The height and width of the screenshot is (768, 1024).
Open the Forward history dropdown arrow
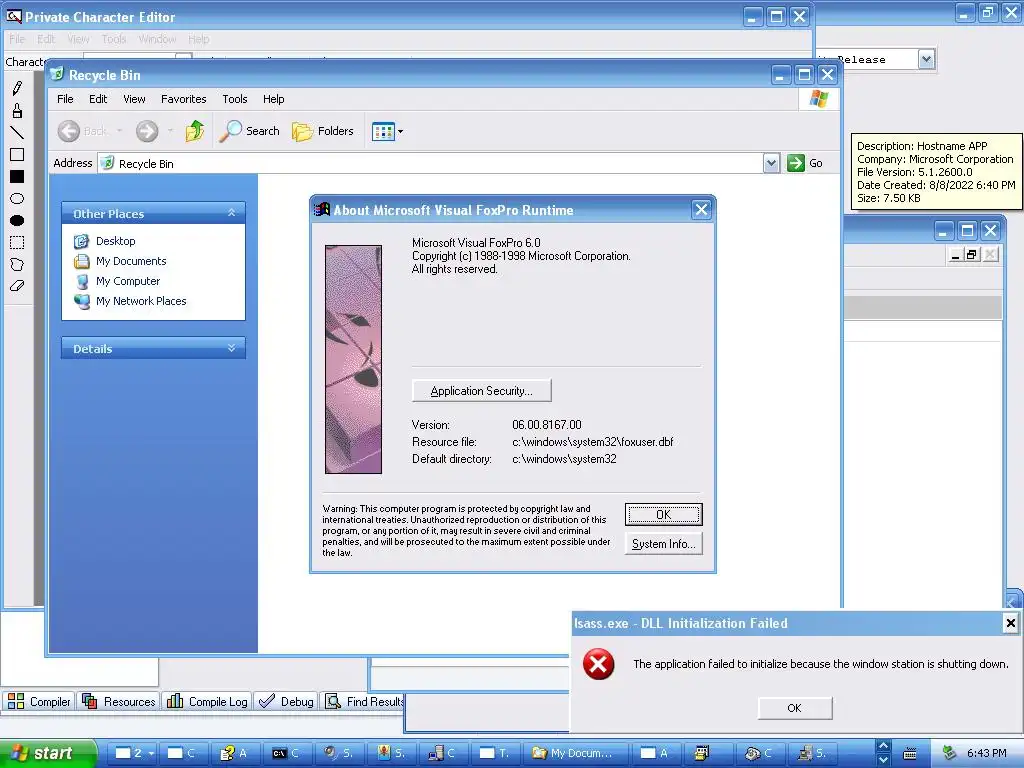pos(170,131)
